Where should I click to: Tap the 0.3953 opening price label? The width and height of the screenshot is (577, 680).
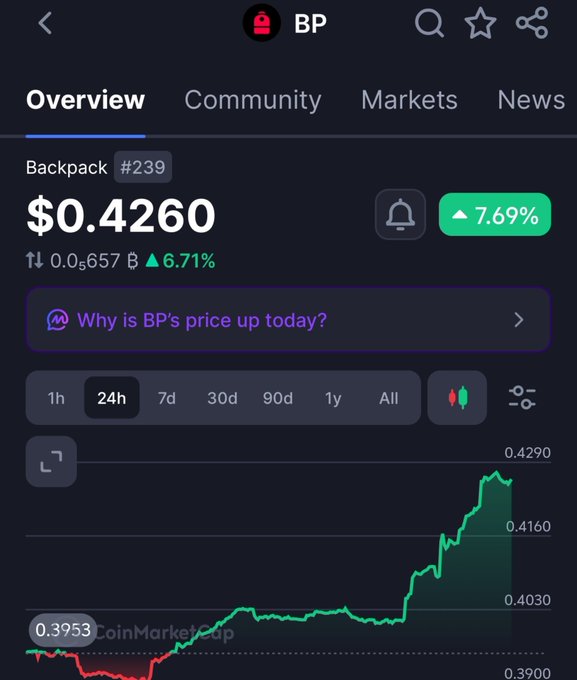coord(63,630)
